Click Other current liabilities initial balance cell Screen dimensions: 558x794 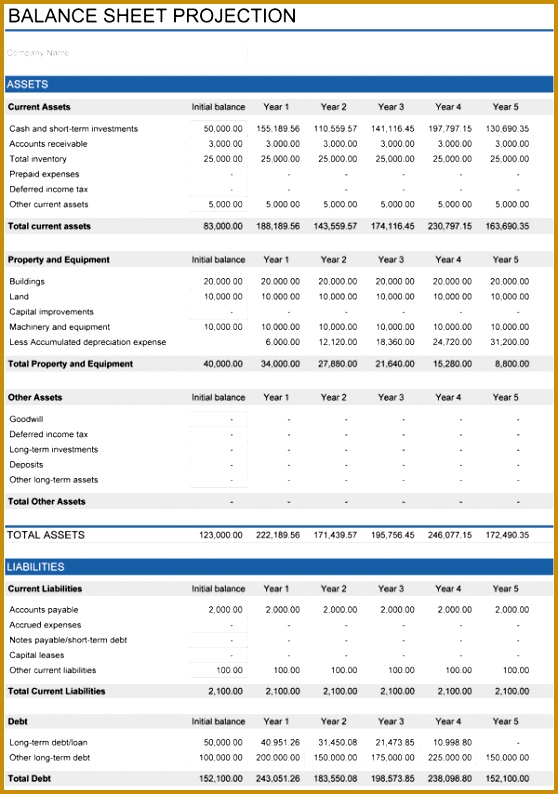click(x=219, y=670)
